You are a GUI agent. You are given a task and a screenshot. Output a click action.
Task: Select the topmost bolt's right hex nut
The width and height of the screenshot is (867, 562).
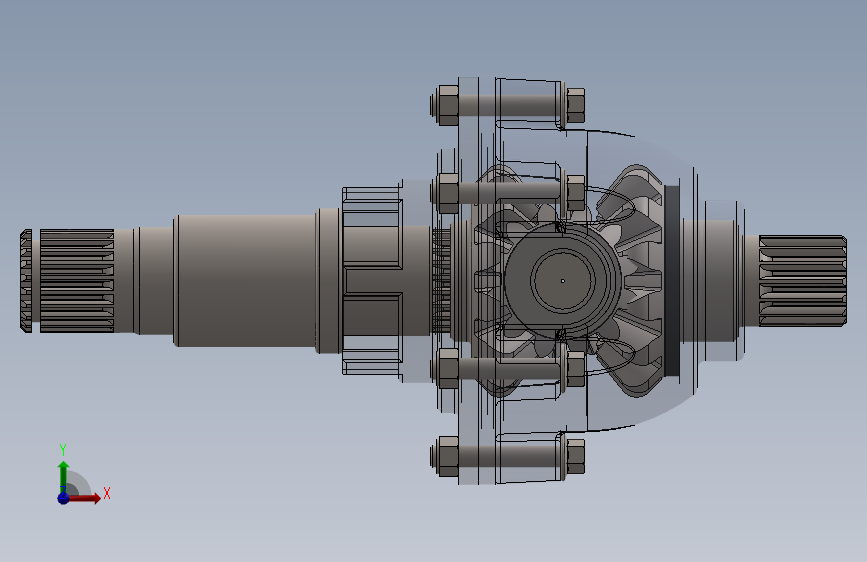pyautogui.click(x=575, y=105)
